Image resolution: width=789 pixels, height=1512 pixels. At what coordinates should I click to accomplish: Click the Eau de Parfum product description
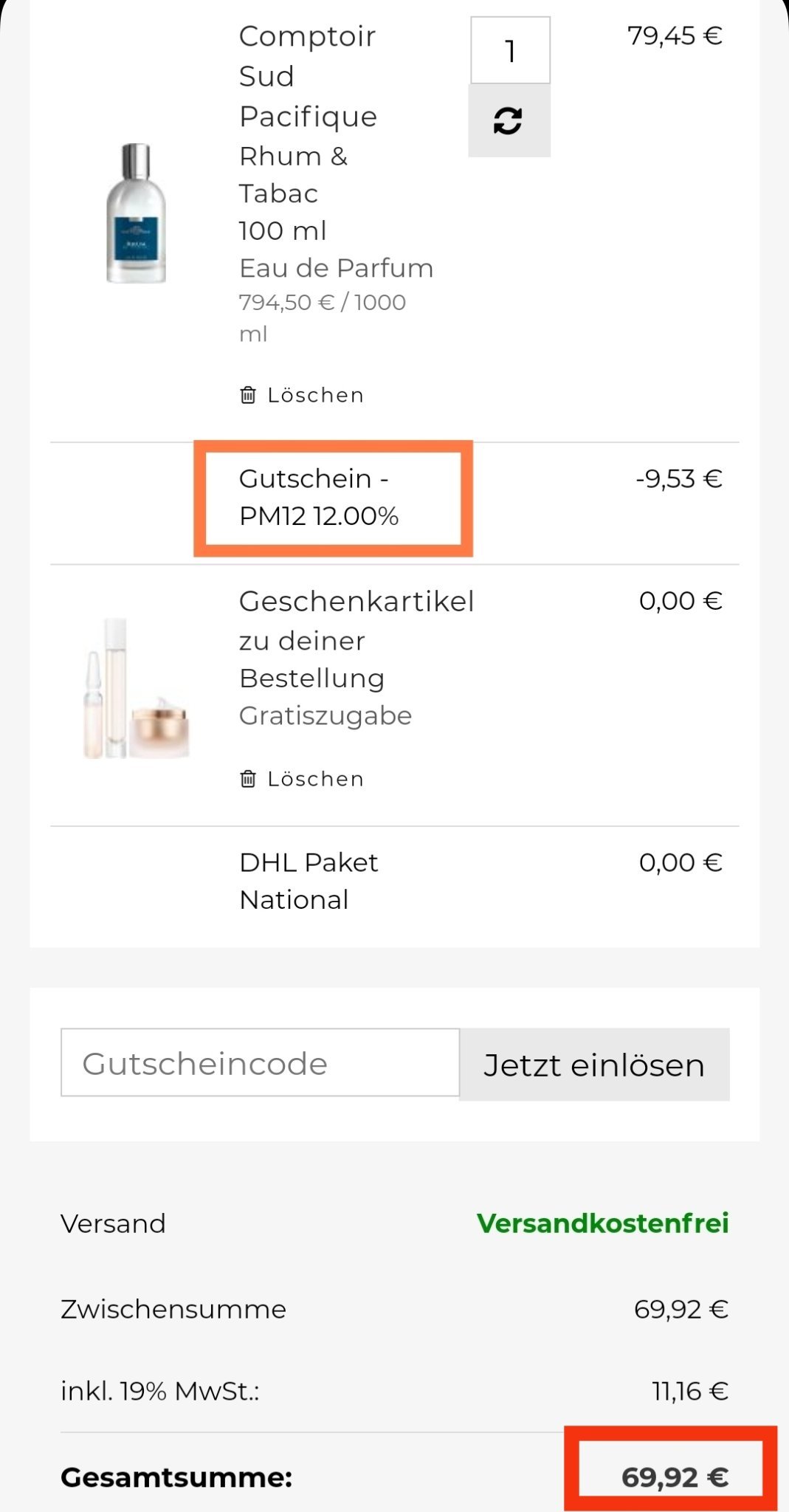click(336, 268)
